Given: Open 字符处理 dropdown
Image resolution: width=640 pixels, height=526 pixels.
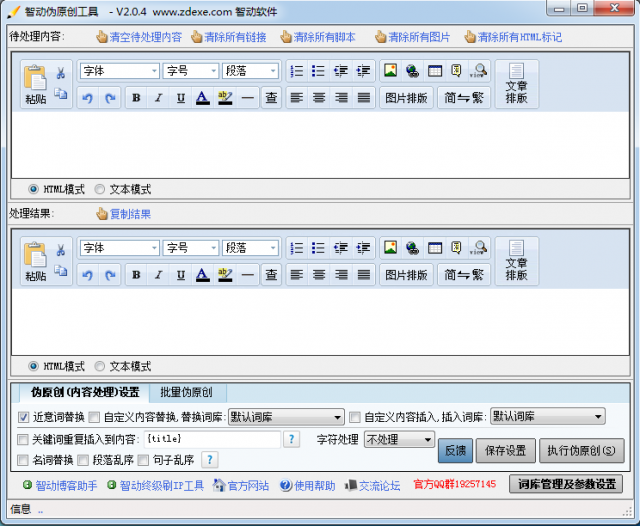Looking at the screenshot, I should 399,439.
